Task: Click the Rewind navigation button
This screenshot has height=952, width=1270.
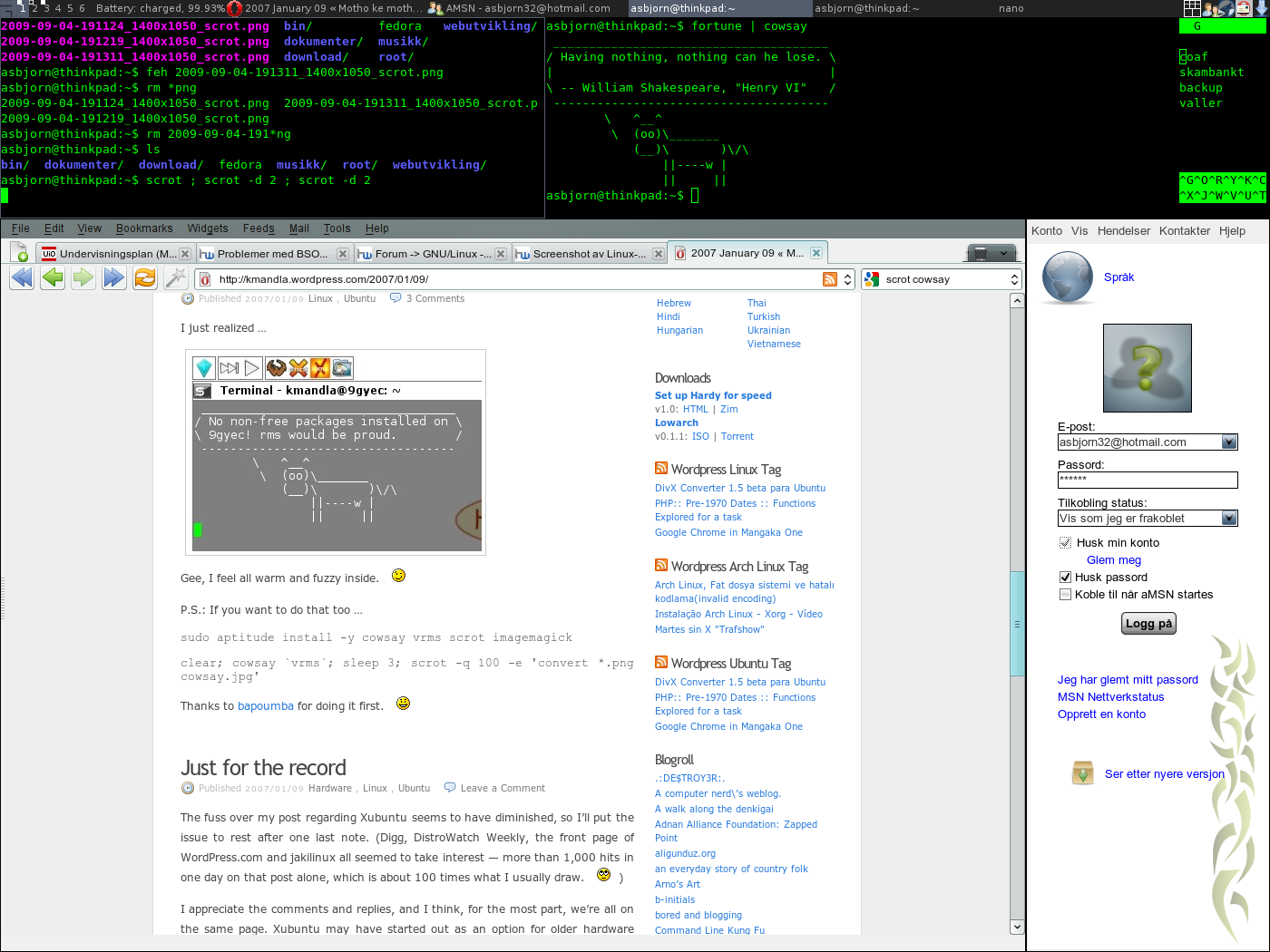Action: coord(23,278)
